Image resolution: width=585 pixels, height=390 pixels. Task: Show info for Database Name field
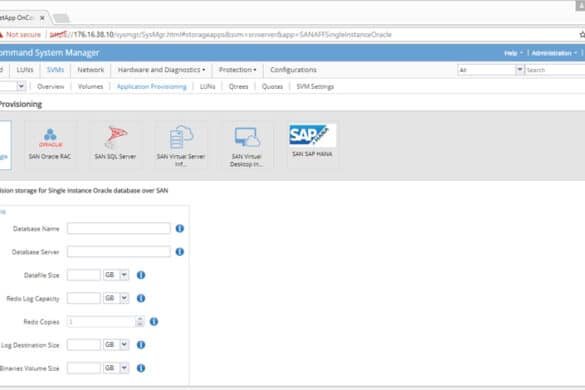point(179,228)
